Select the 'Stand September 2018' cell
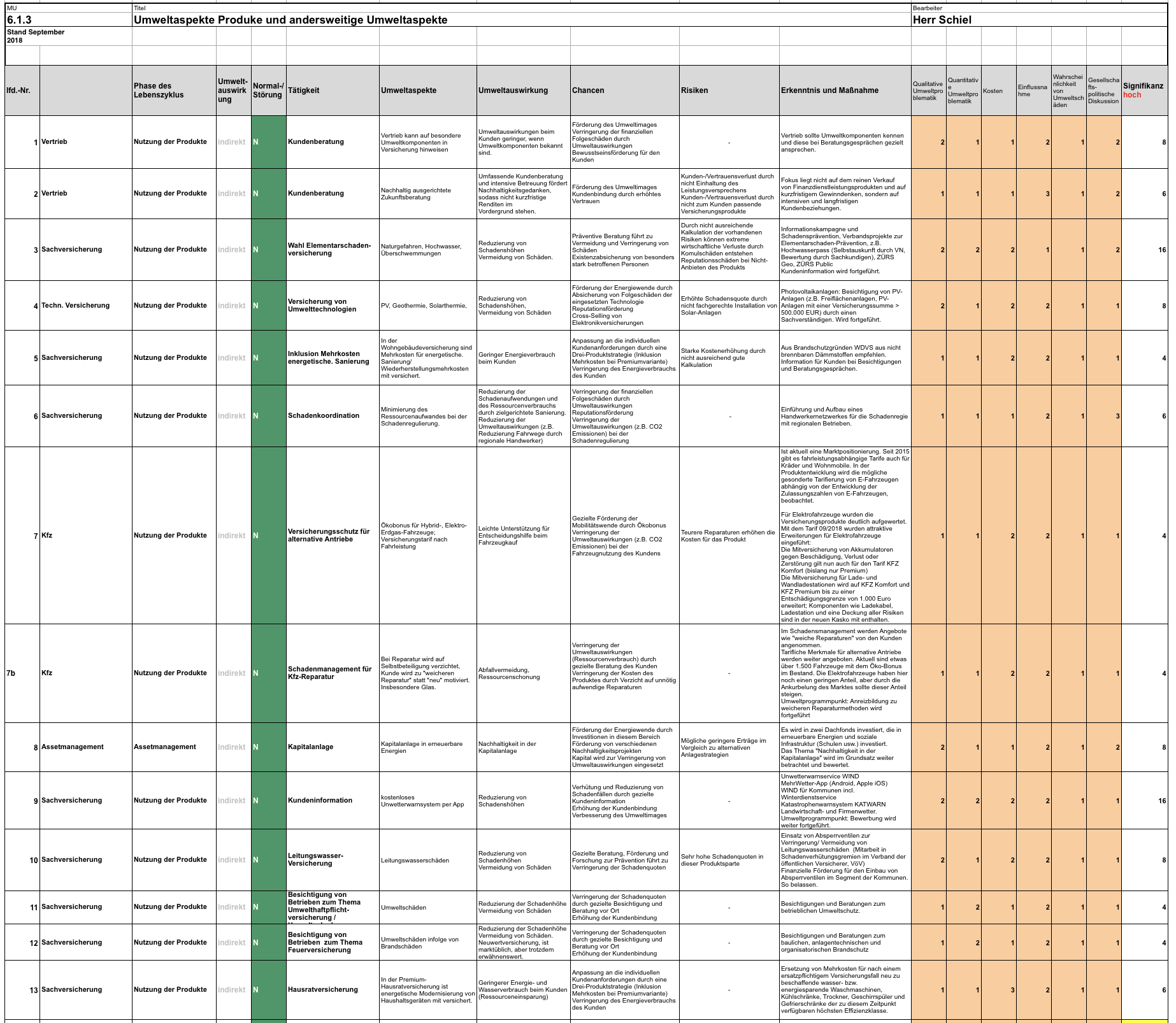 pyautogui.click(x=36, y=36)
